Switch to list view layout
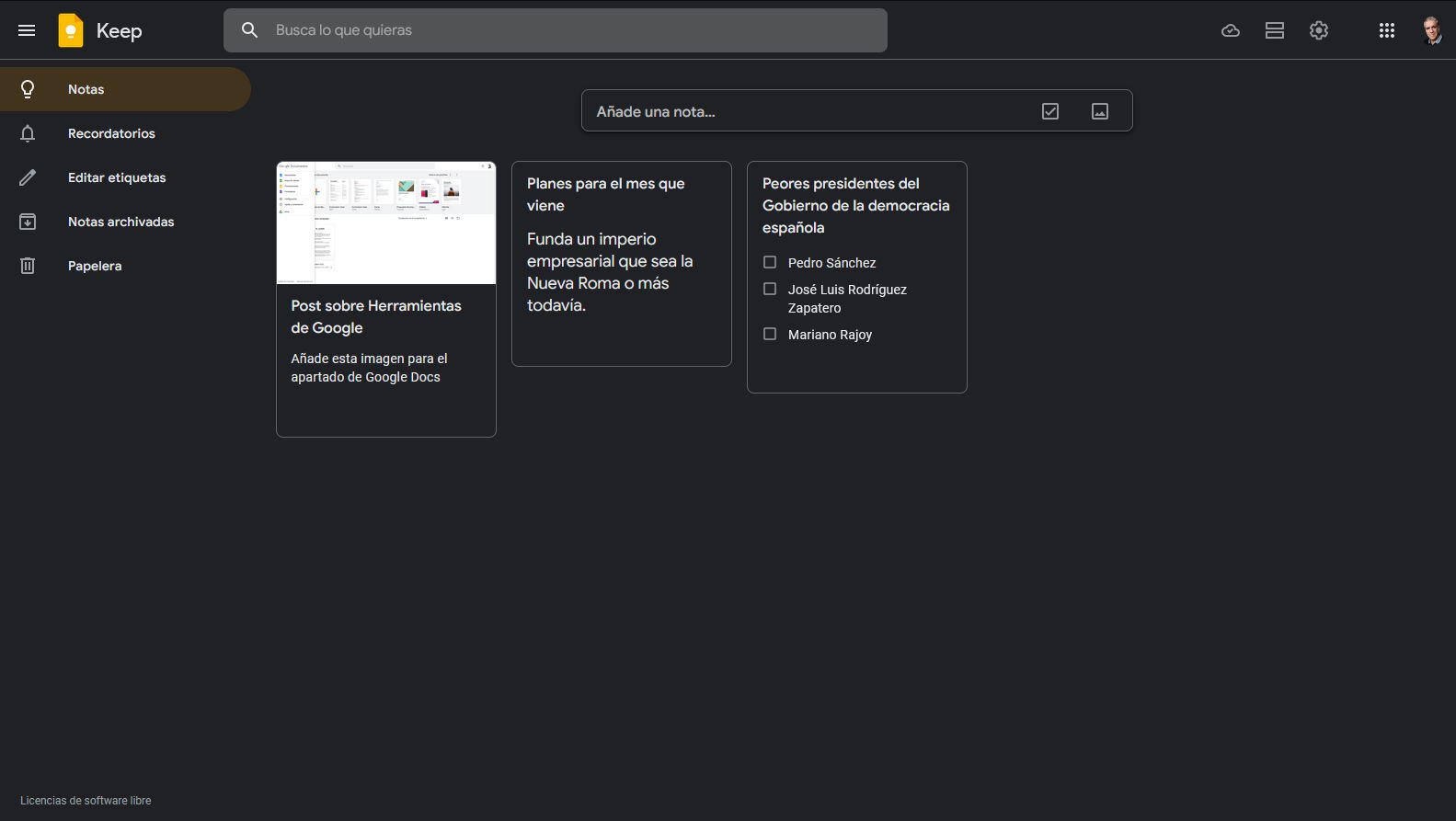 point(1274,30)
